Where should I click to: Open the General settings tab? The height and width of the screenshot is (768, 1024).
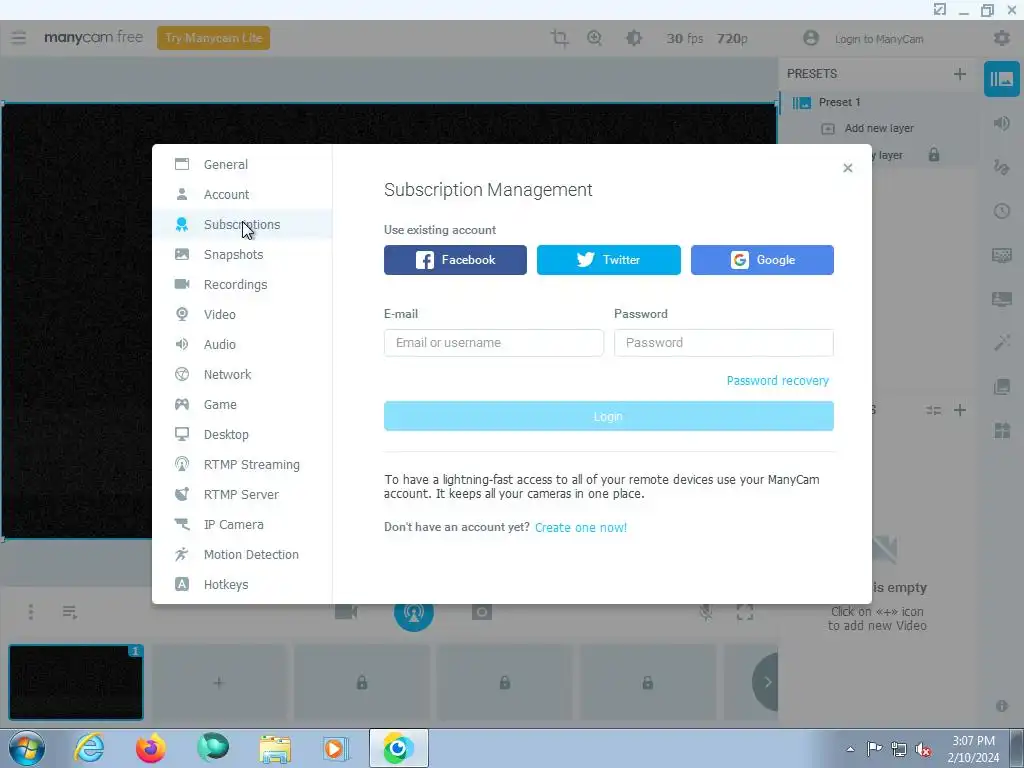pos(242,165)
